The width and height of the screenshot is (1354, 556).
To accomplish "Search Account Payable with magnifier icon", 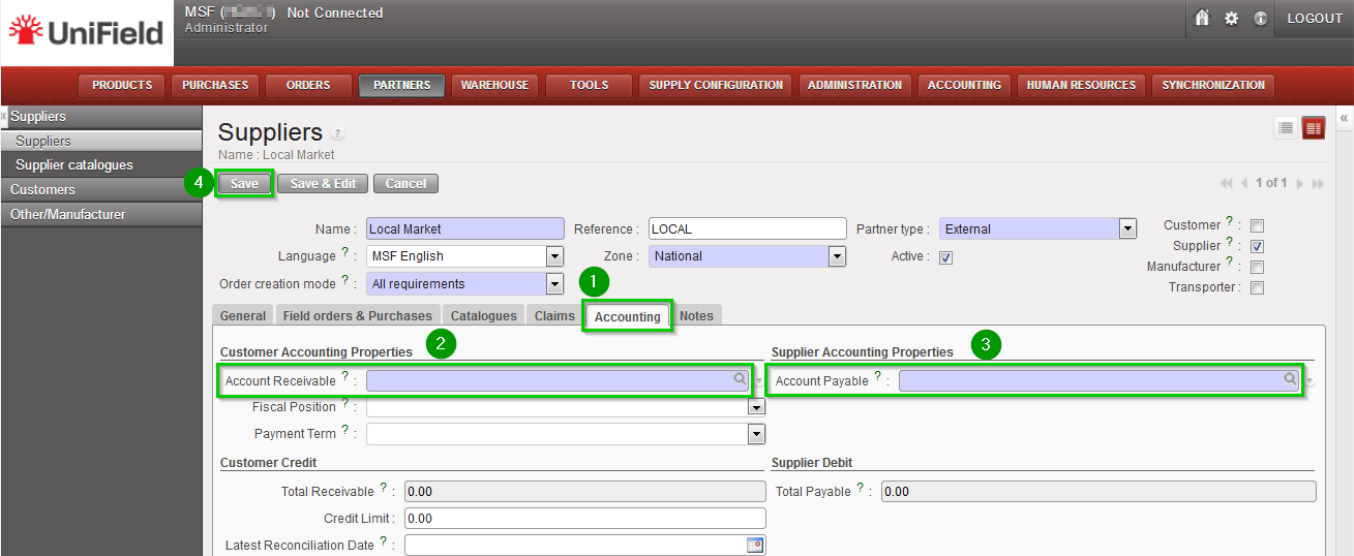I will (x=1290, y=379).
